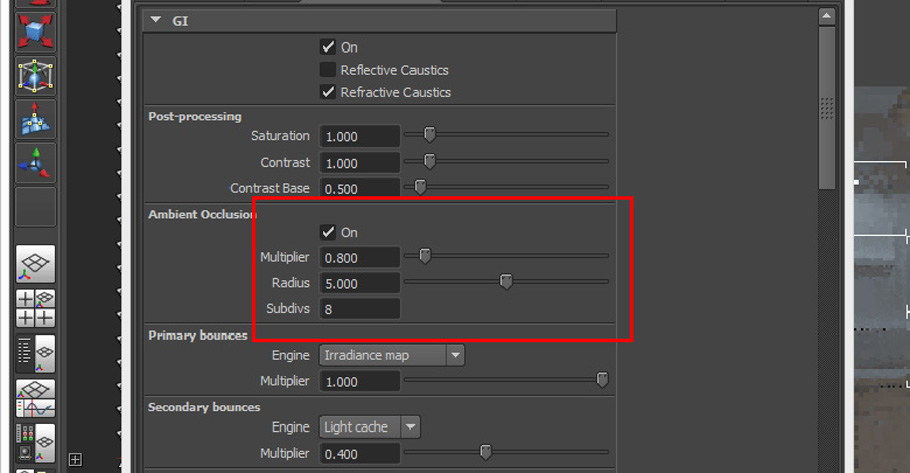
Task: Open the Primary bounces Engine dropdown
Action: click(x=392, y=355)
